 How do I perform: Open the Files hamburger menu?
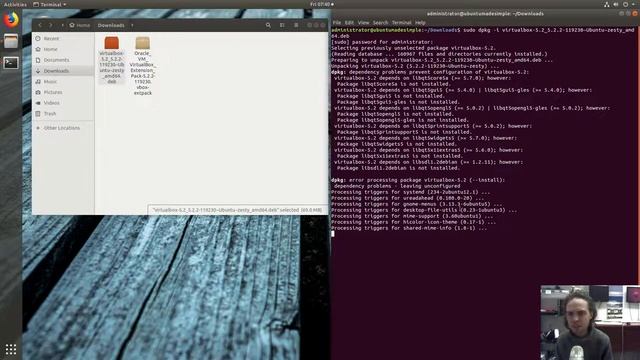click(296, 25)
